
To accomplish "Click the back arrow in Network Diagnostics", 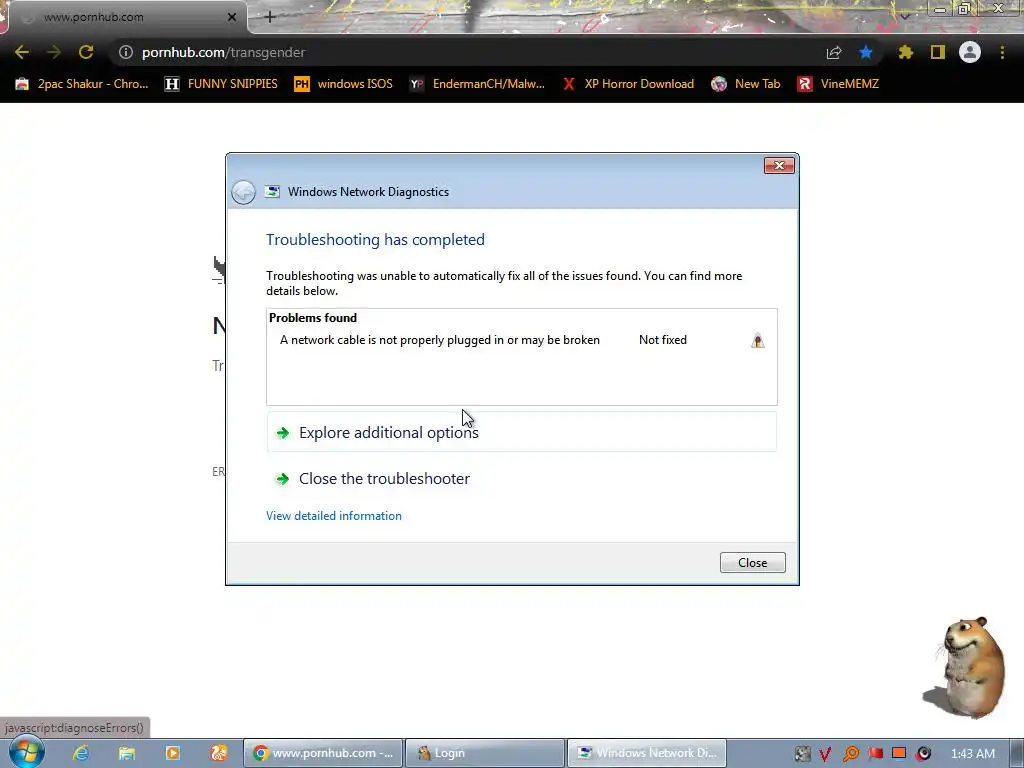I will click(244, 192).
